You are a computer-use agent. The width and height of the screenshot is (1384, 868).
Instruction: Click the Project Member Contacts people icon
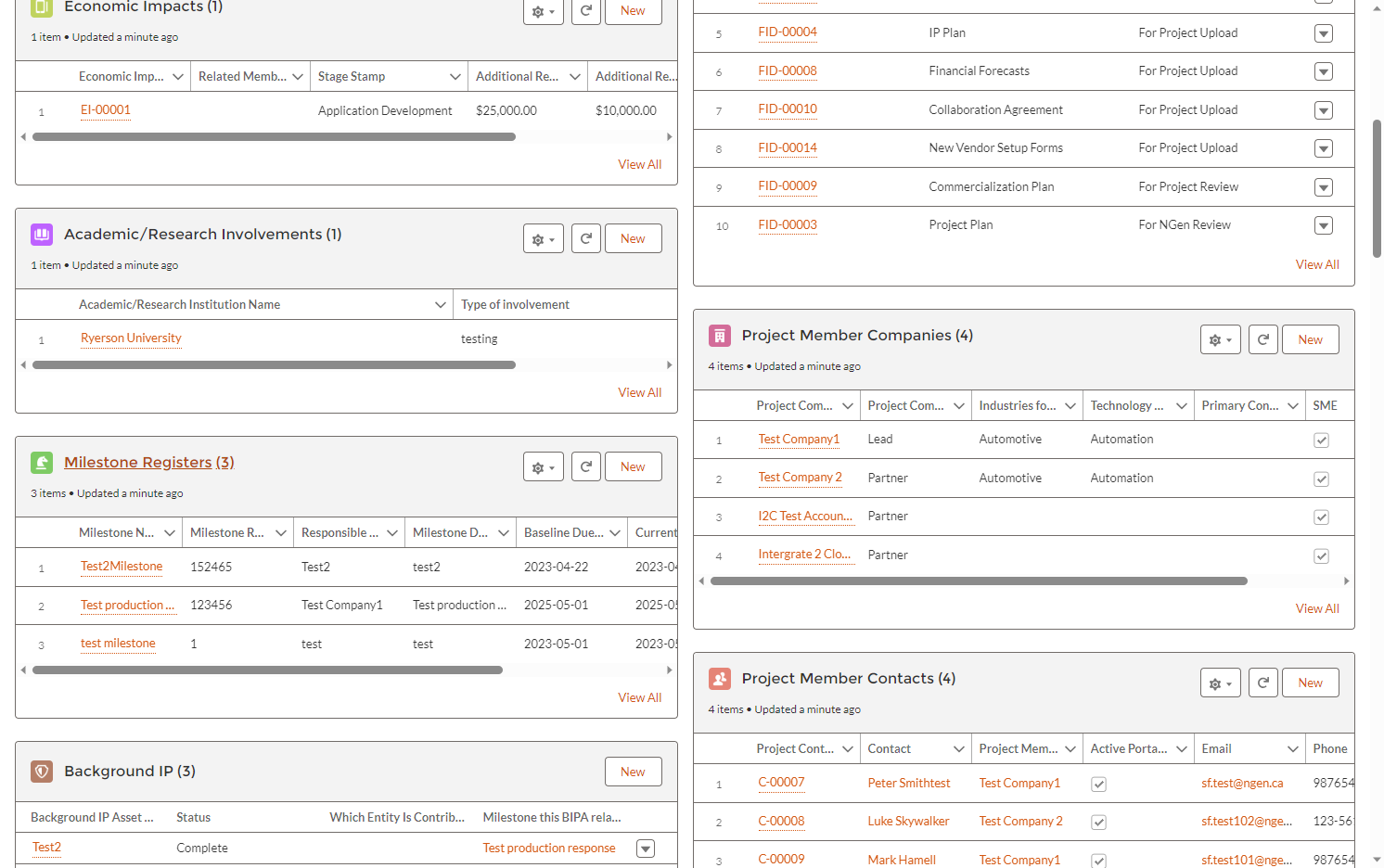720,679
